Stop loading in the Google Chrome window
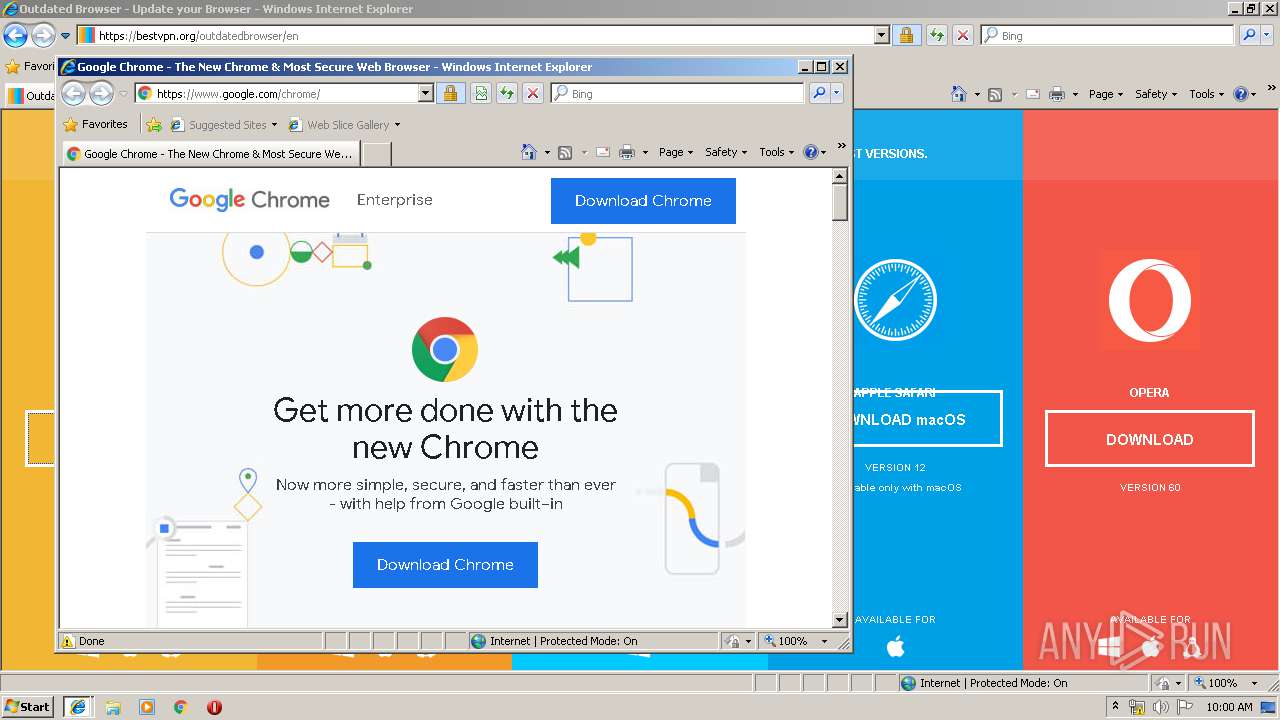 click(x=533, y=94)
